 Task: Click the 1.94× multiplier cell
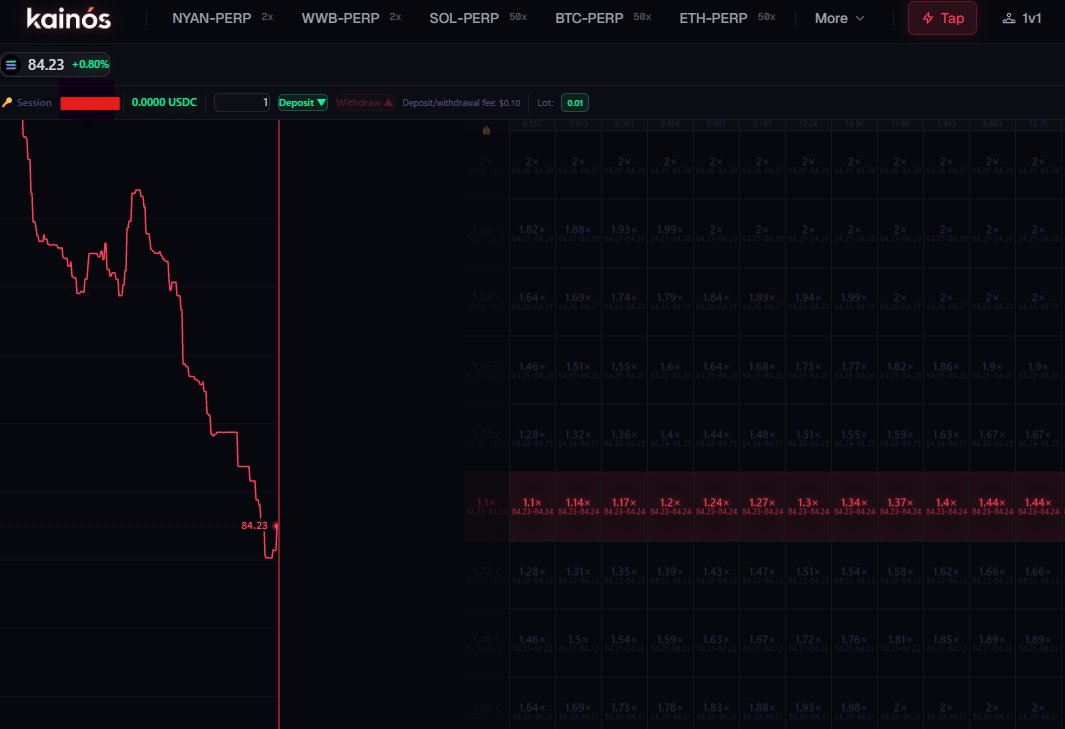[x=808, y=301]
